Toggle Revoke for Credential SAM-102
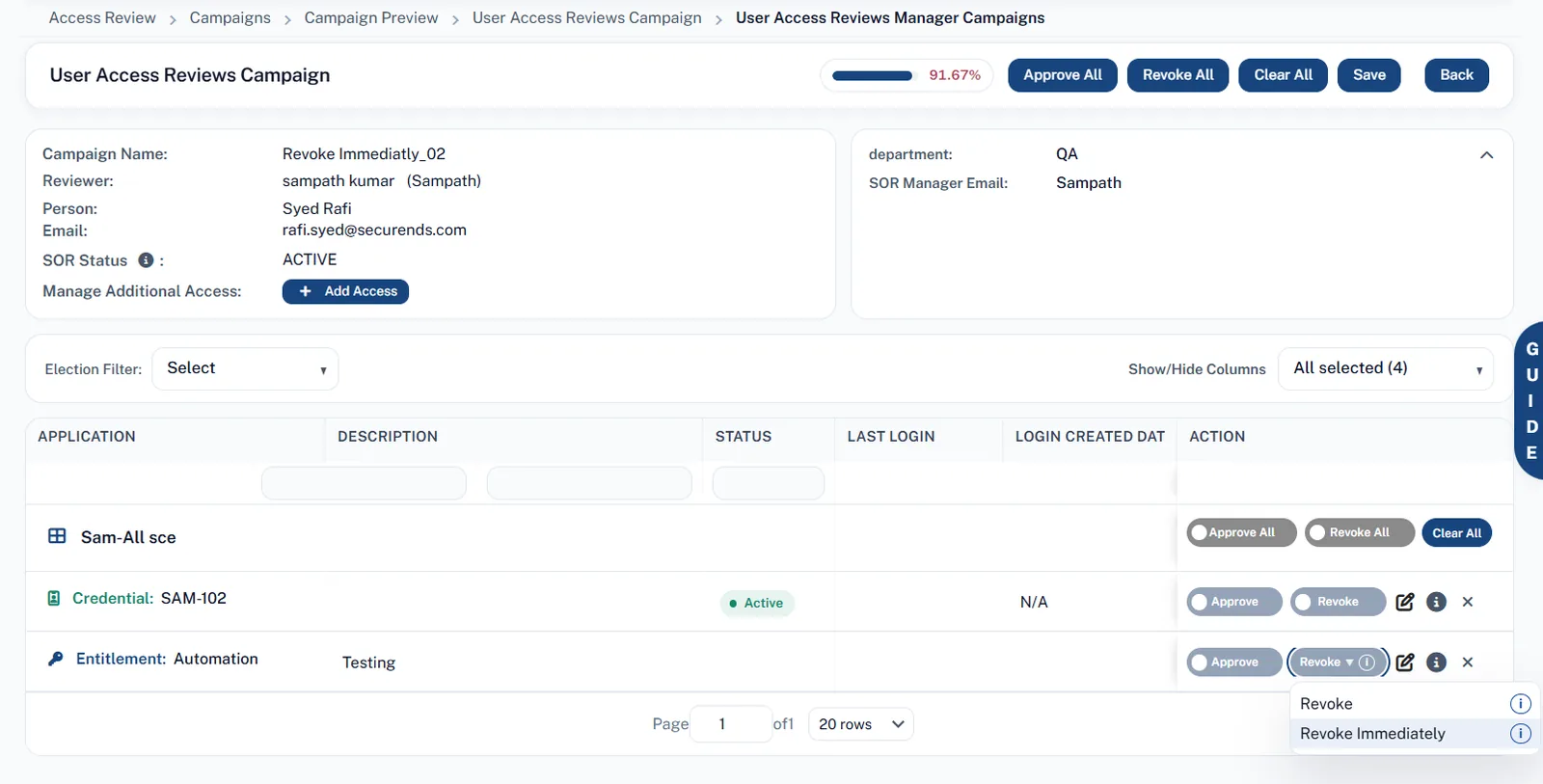 pos(1338,602)
